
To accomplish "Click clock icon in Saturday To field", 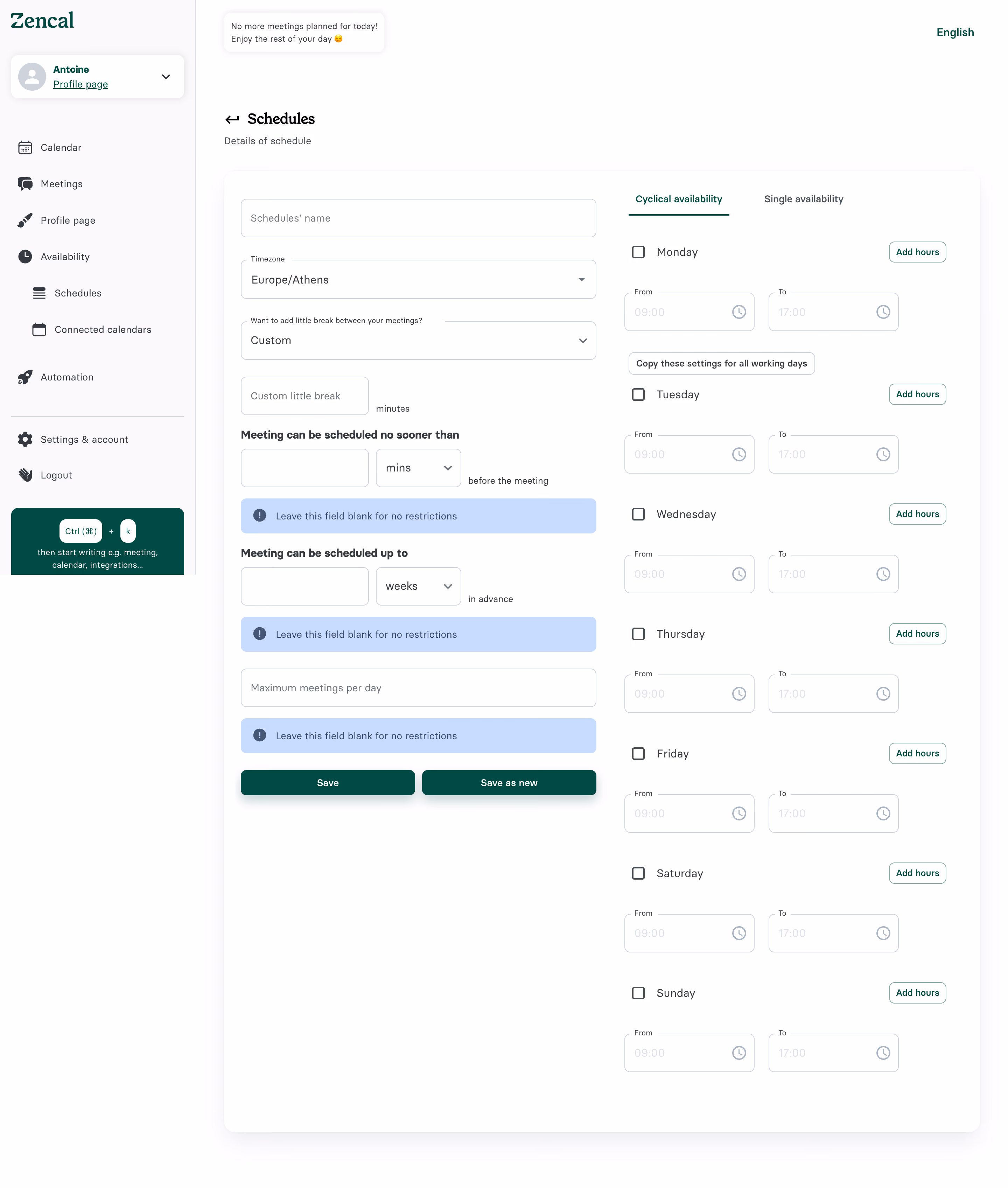I will [x=883, y=933].
